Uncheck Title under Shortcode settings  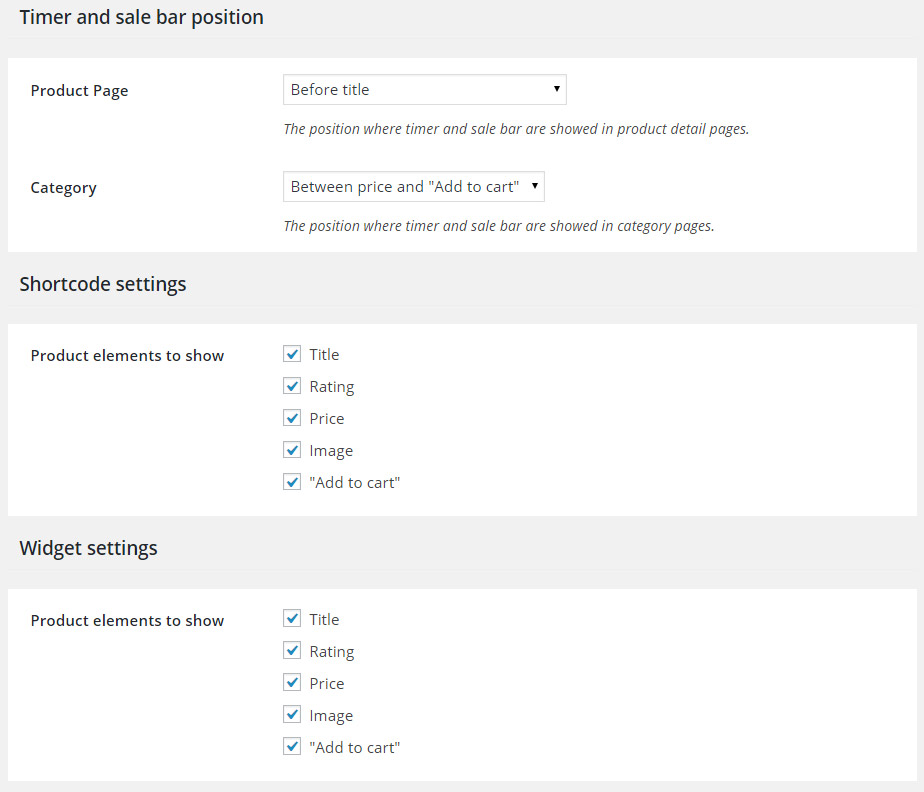[292, 354]
